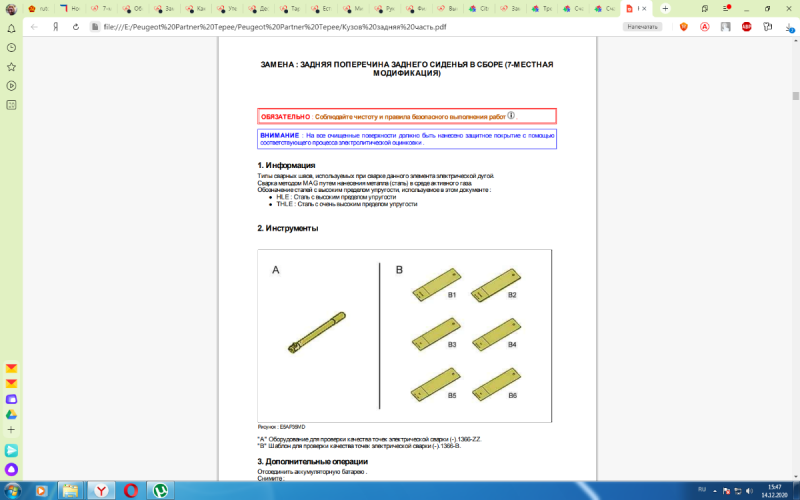Click the Yandex 'Я' home button
Viewport: 800px width, 500px height.
pyautogui.click(x=56, y=27)
